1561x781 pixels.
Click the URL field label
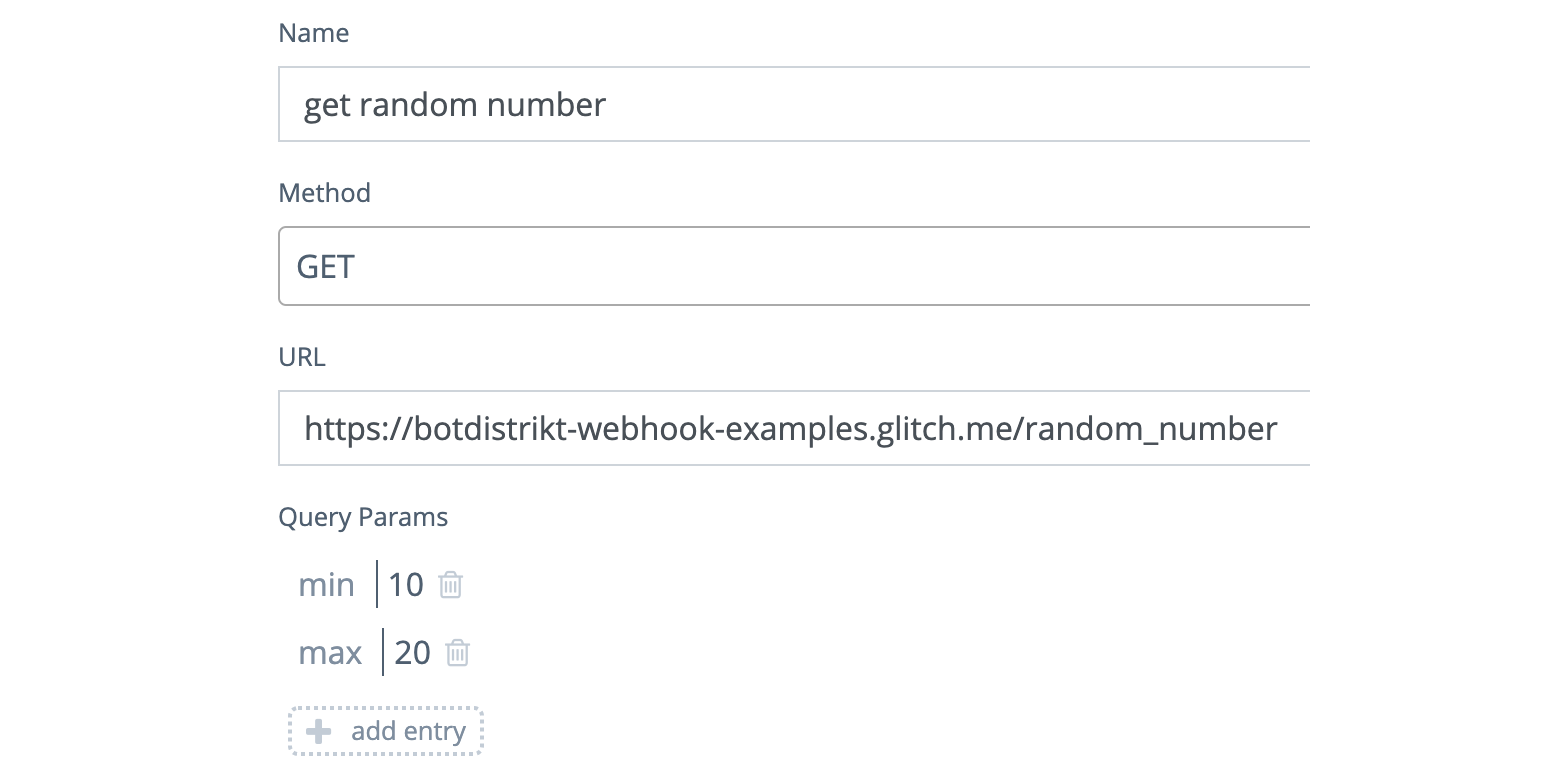tap(302, 357)
